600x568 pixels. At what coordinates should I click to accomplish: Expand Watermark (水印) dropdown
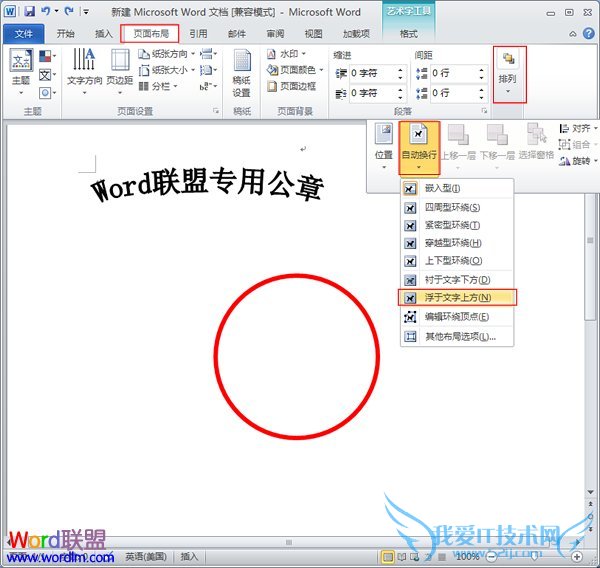[304, 54]
